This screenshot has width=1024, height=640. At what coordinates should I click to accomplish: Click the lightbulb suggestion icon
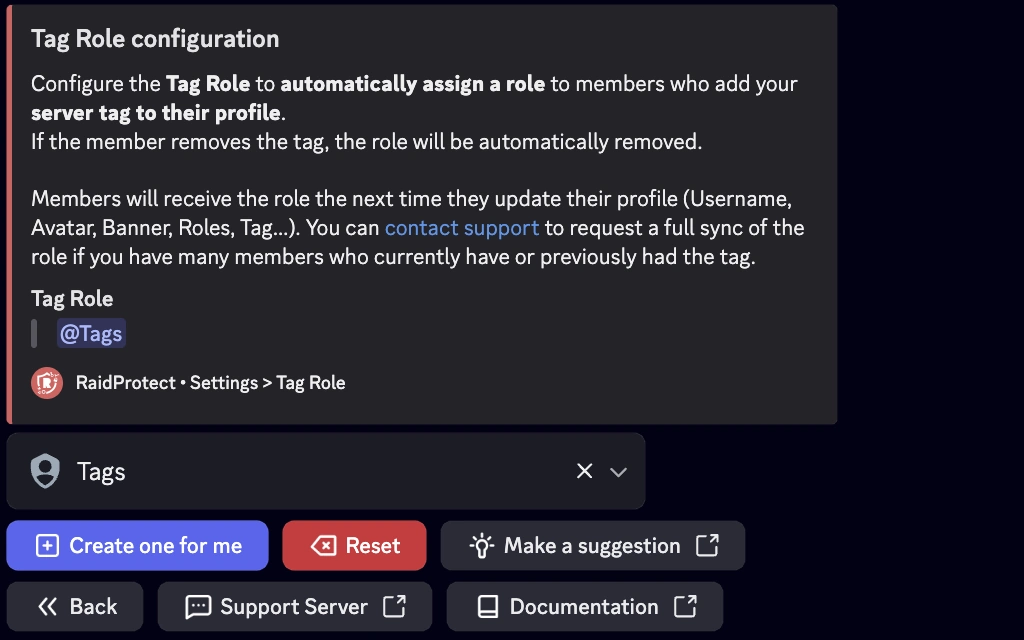(x=482, y=546)
